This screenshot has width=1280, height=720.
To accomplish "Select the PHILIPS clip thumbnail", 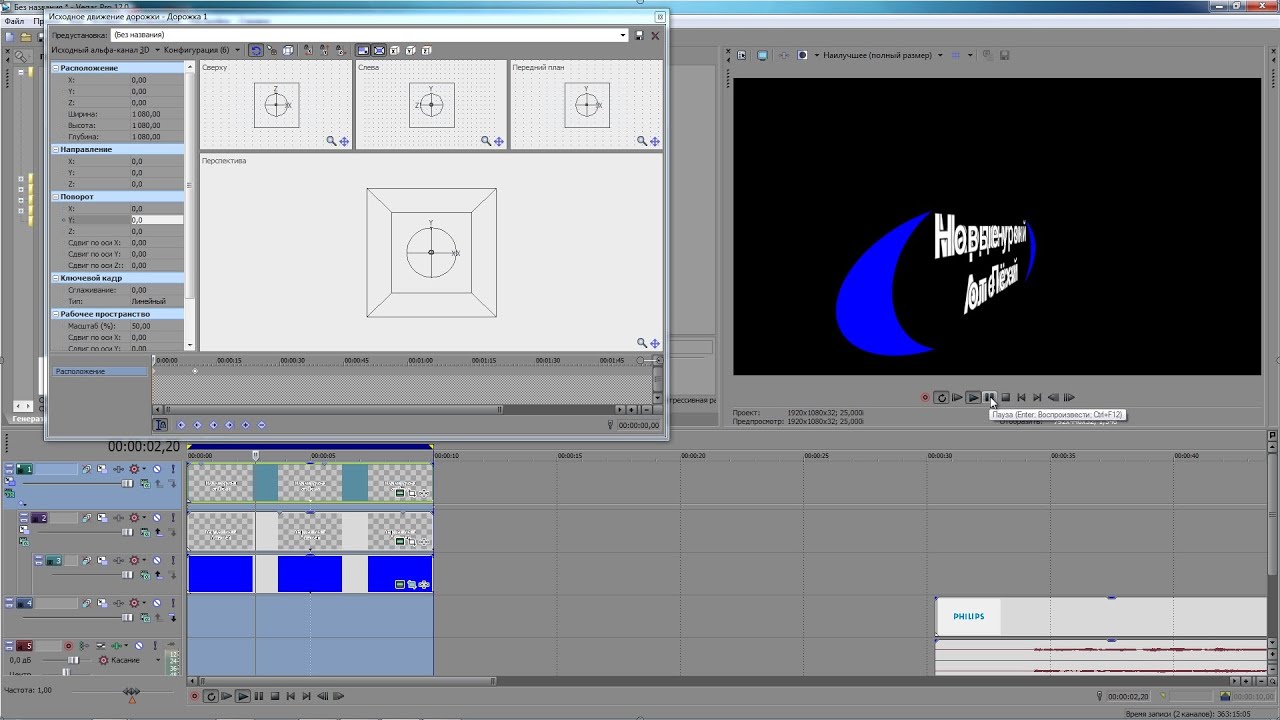I will 968,617.
